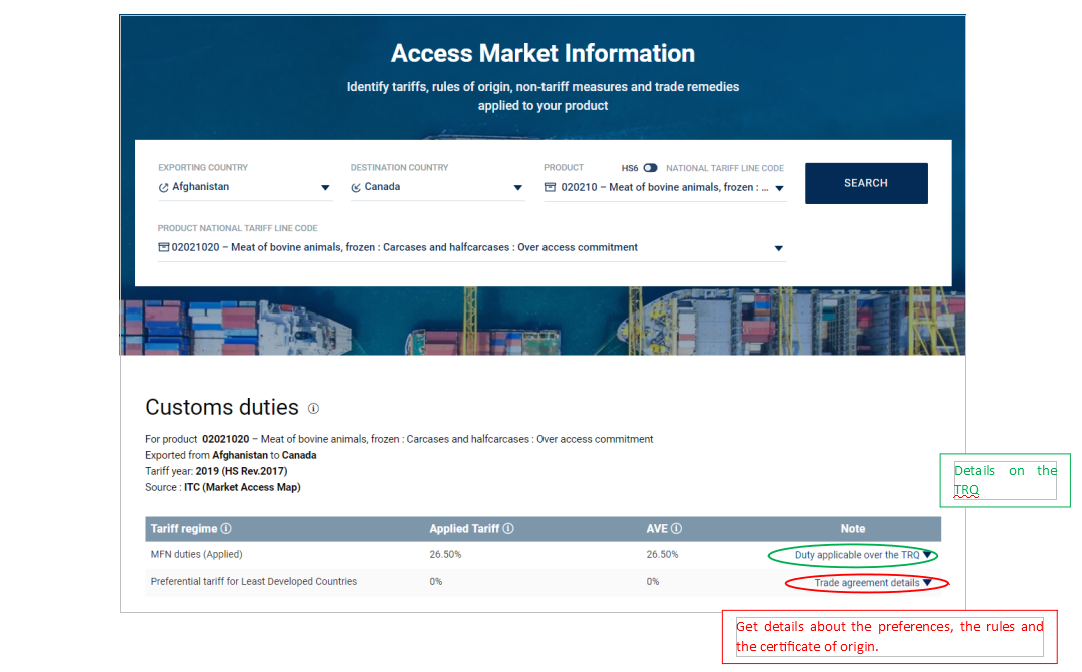
Task: Click the box icon beside code 02021020
Action: click(x=164, y=247)
